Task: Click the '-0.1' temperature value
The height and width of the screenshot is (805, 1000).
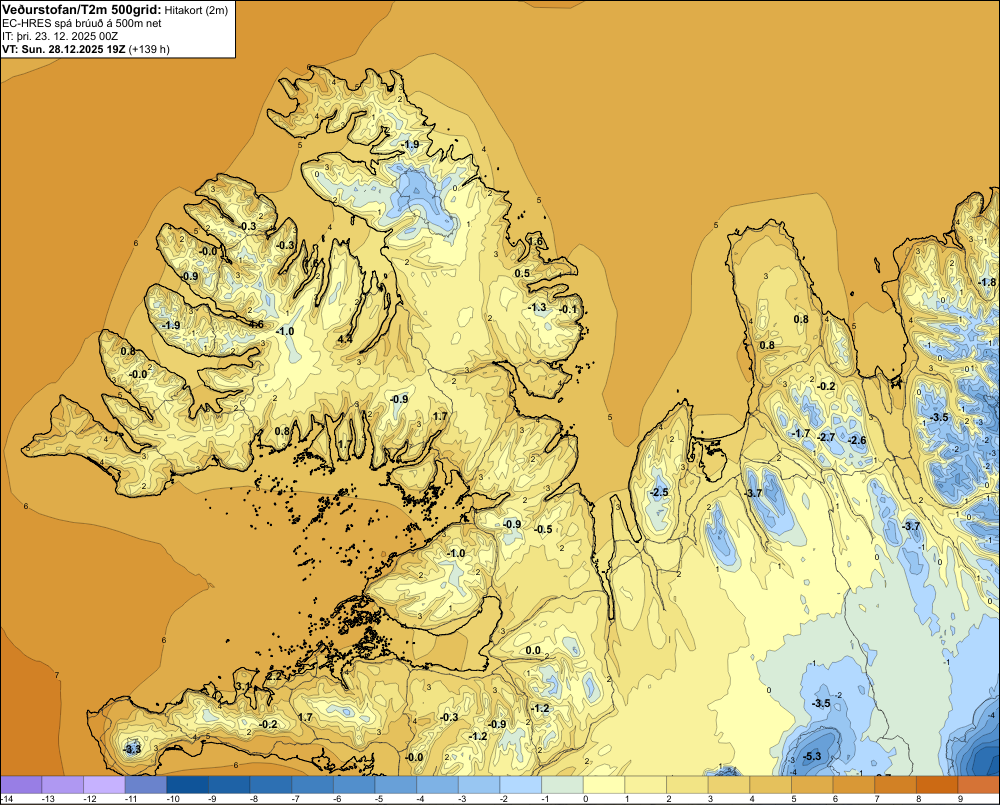Action: [568, 309]
